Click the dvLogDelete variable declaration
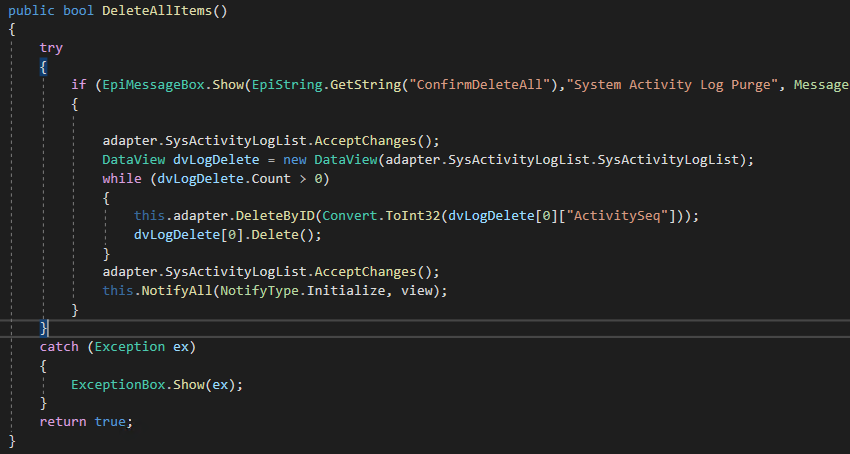 click(216, 159)
